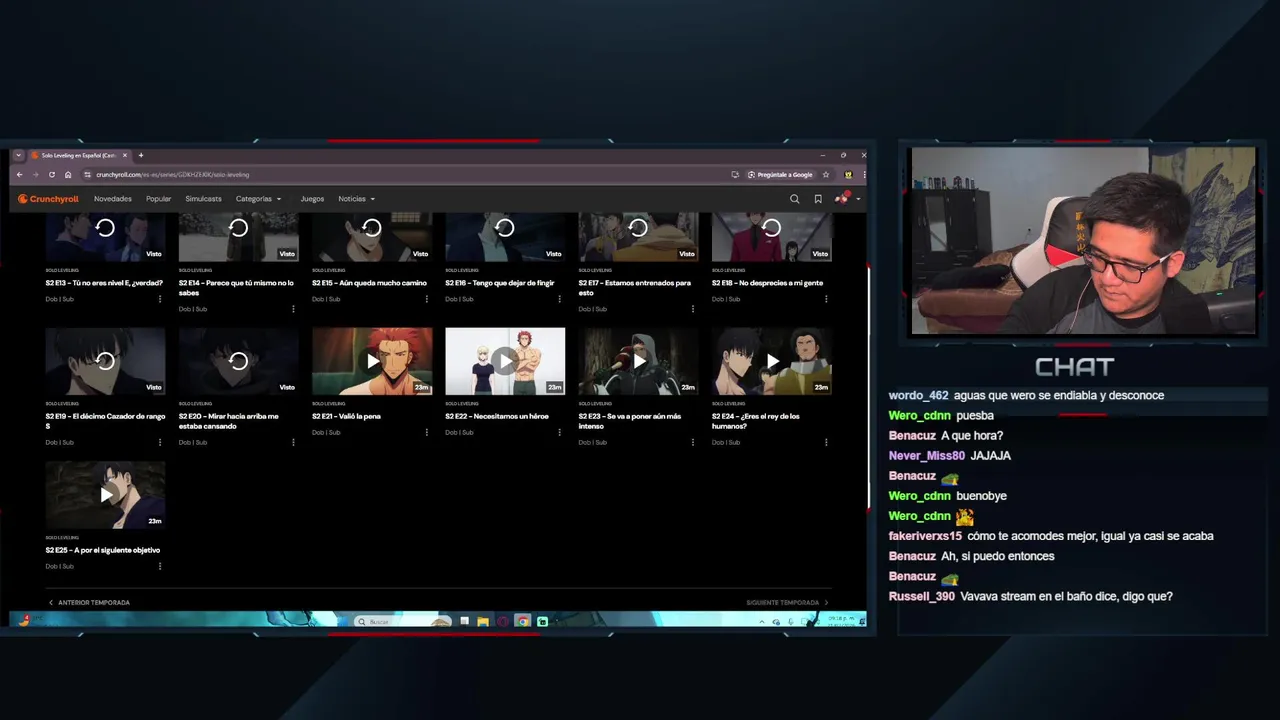Viewport: 1280px width, 720px height.
Task: Replay episode S2 E14 thumbnail
Action: (x=238, y=237)
